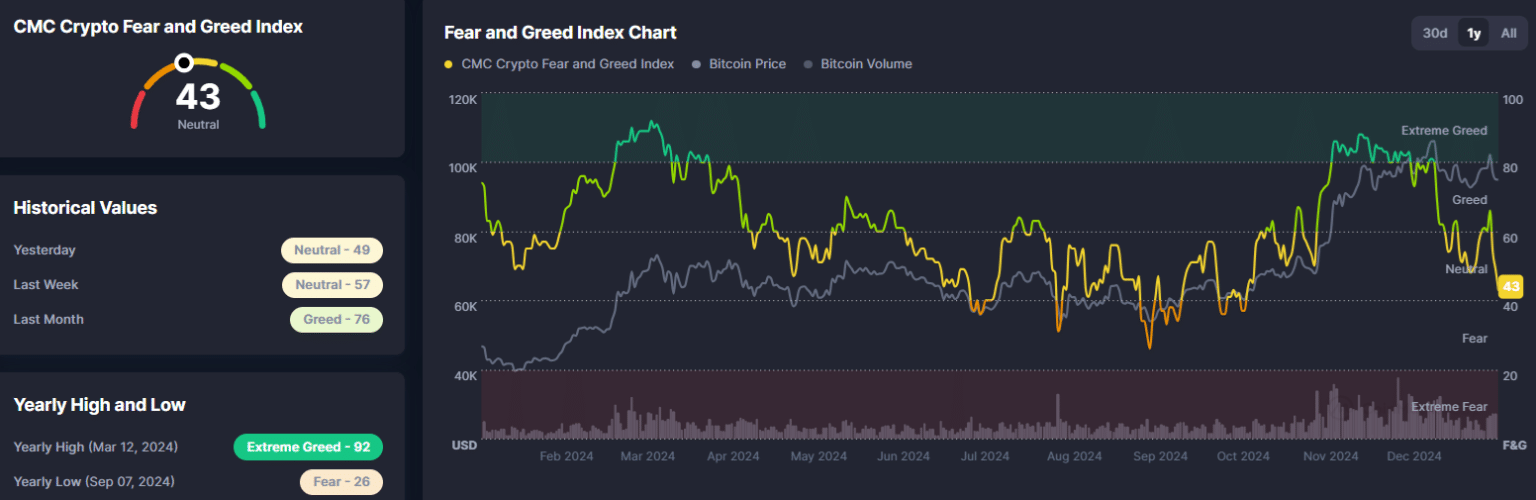Click the Extreme Greed - 92 yearly high badge
Viewport: 1536px width, 500px height.
308,447
